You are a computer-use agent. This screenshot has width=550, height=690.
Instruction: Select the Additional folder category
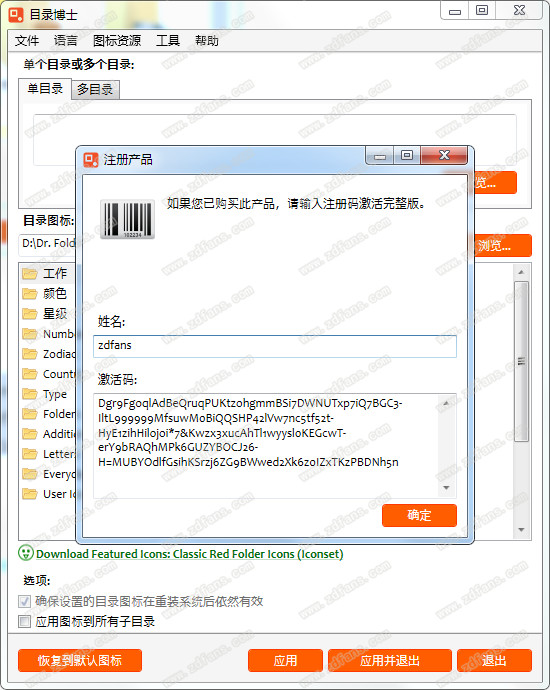(48, 434)
